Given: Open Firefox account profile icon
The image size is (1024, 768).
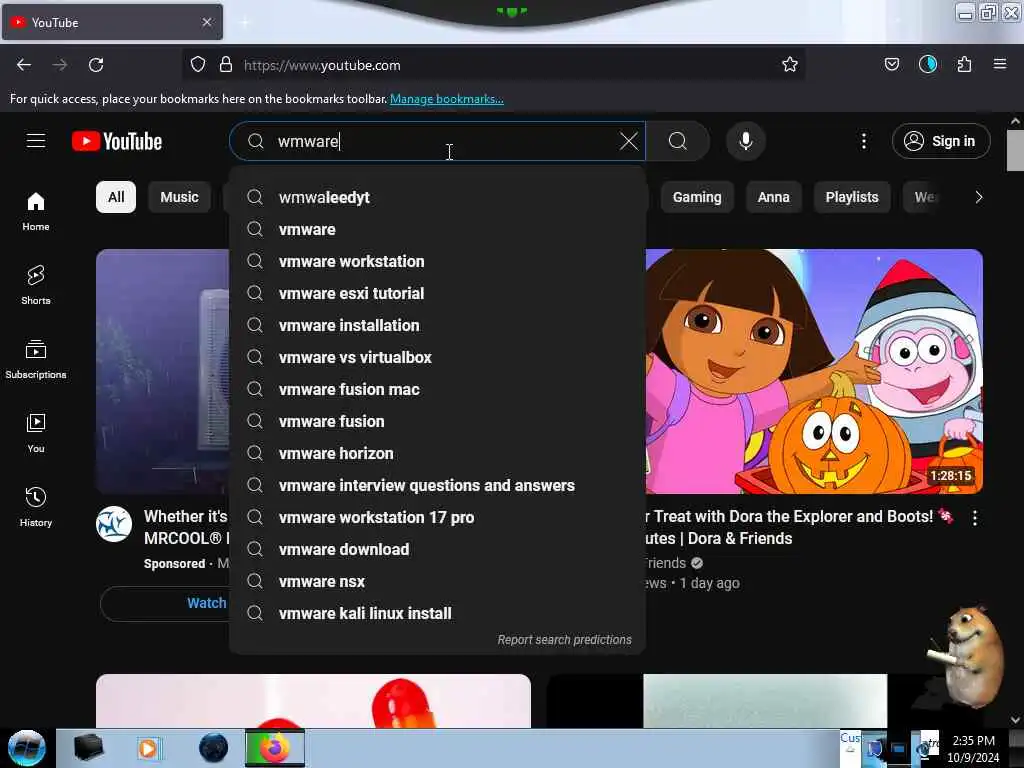Looking at the screenshot, I should click(x=928, y=65).
